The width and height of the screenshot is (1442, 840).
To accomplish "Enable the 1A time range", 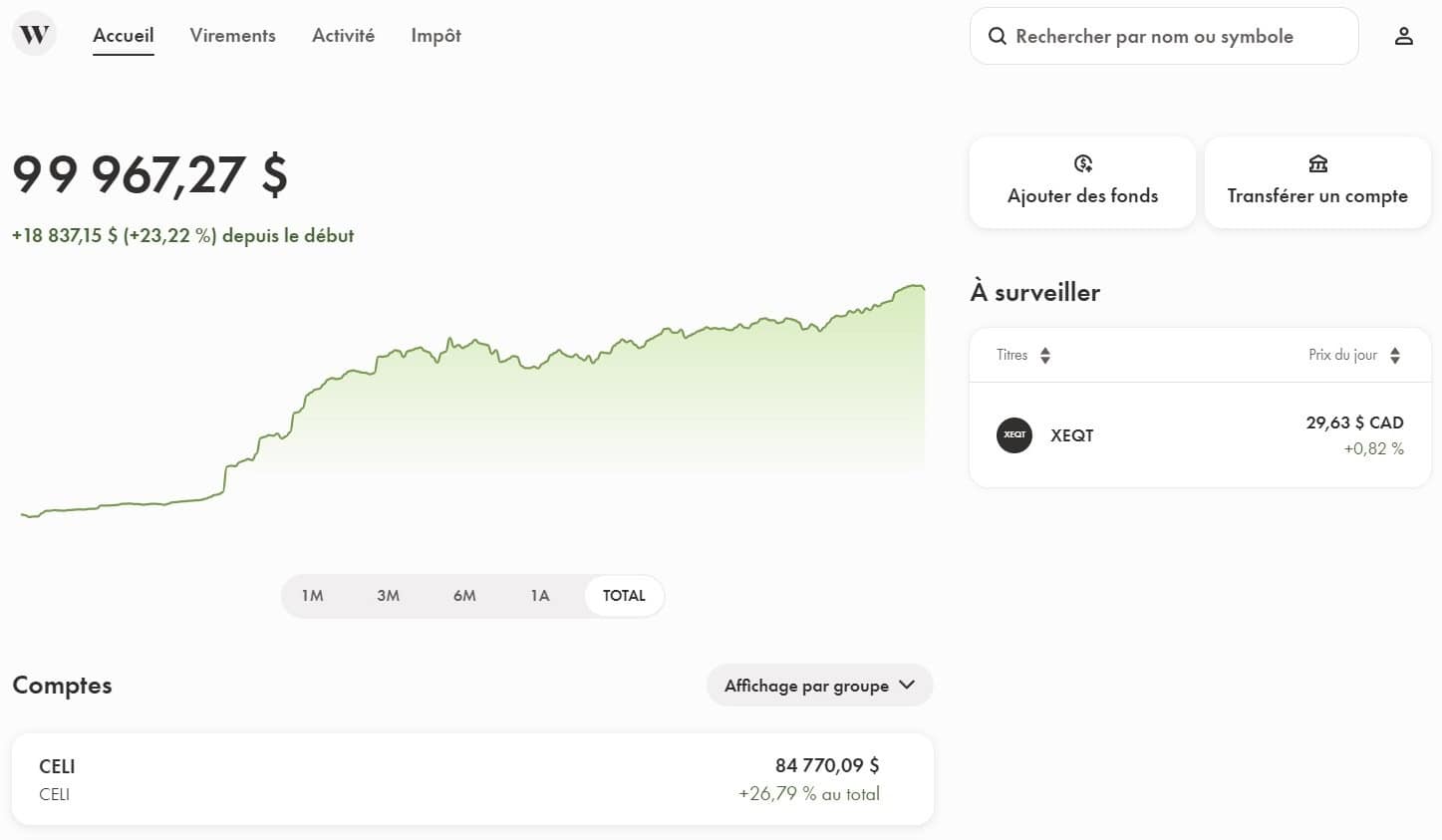I will point(539,595).
